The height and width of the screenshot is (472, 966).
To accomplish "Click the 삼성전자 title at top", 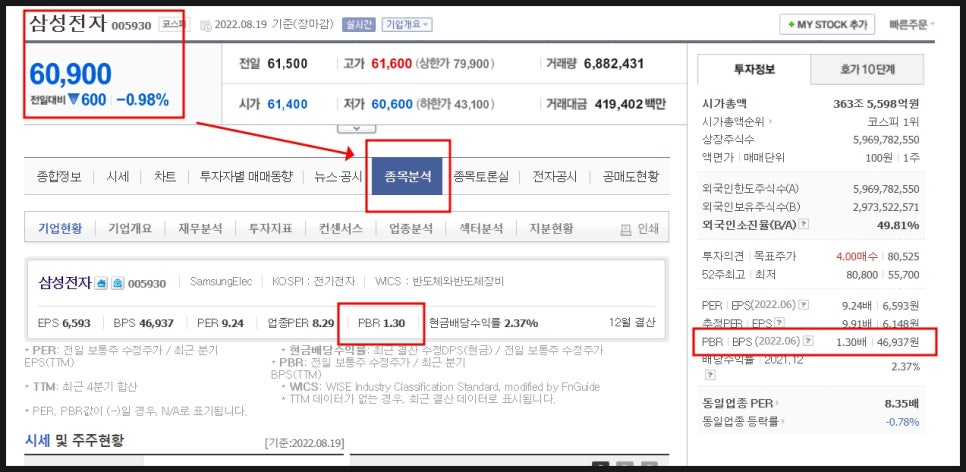I will coord(68,23).
